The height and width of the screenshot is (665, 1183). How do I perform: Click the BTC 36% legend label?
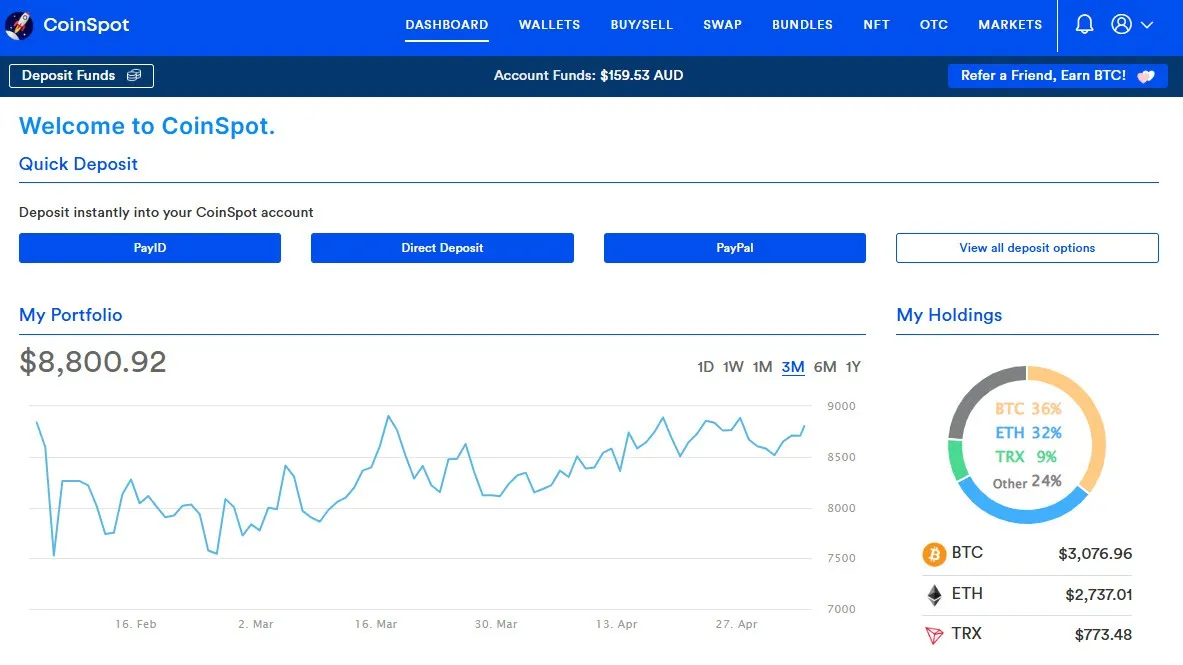click(x=1028, y=409)
